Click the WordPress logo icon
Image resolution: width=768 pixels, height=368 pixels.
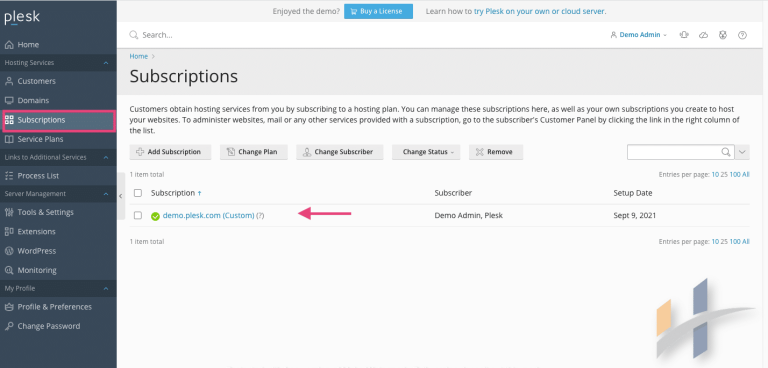point(9,251)
